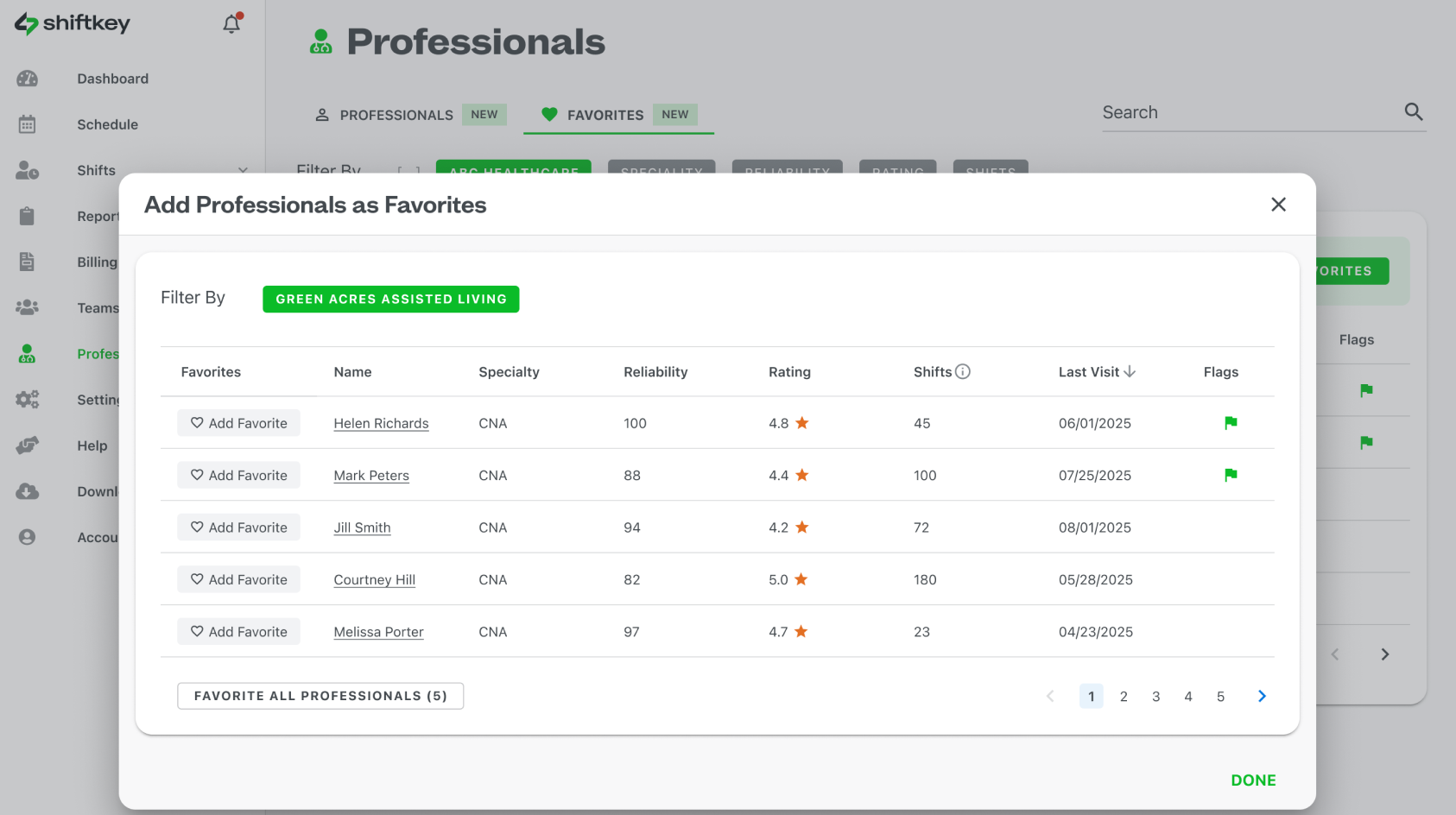Click the green flag in Helen Richards row
1456x815 pixels.
[x=1230, y=423]
